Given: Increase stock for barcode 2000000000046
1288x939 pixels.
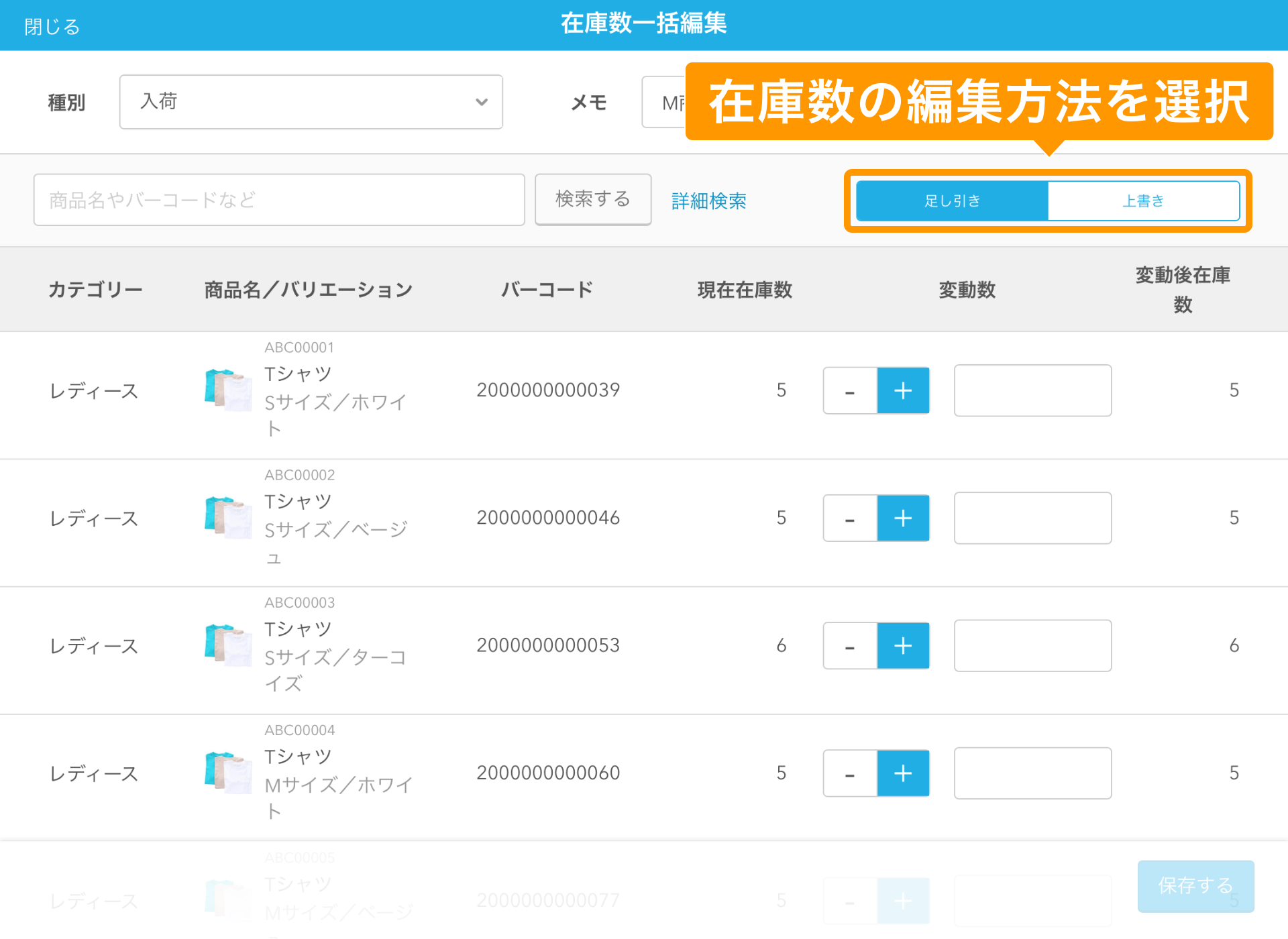Looking at the screenshot, I should (x=903, y=518).
